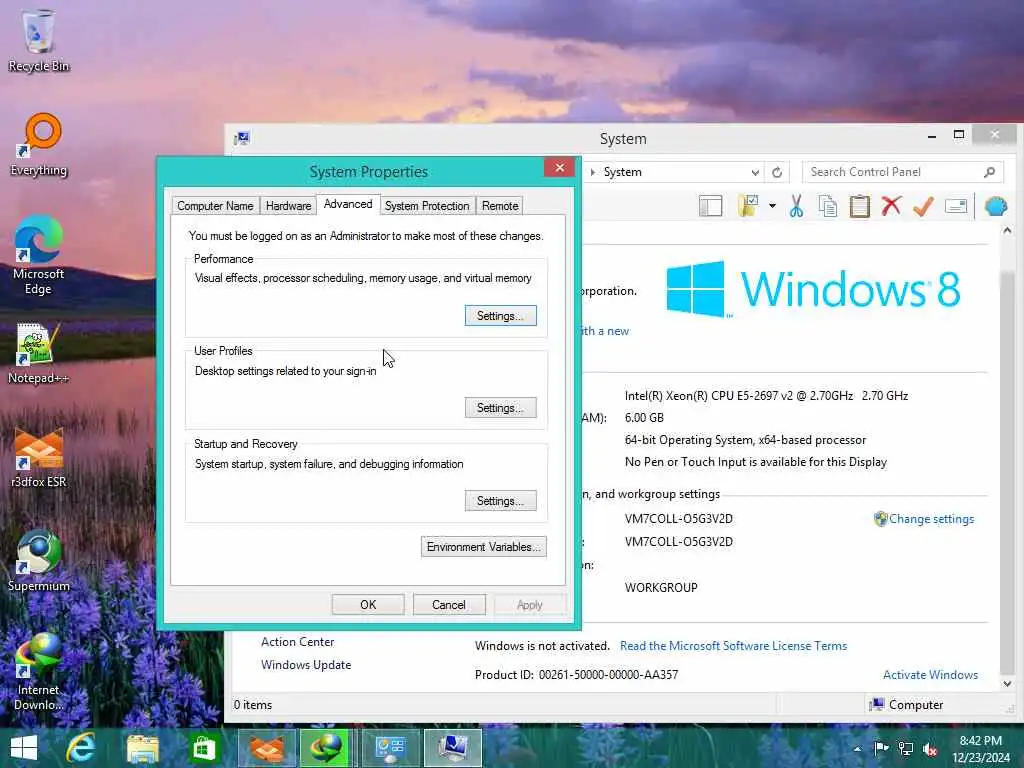Image resolution: width=1024 pixels, height=768 pixels.
Task: Open the Action Center link
Action: point(297,642)
